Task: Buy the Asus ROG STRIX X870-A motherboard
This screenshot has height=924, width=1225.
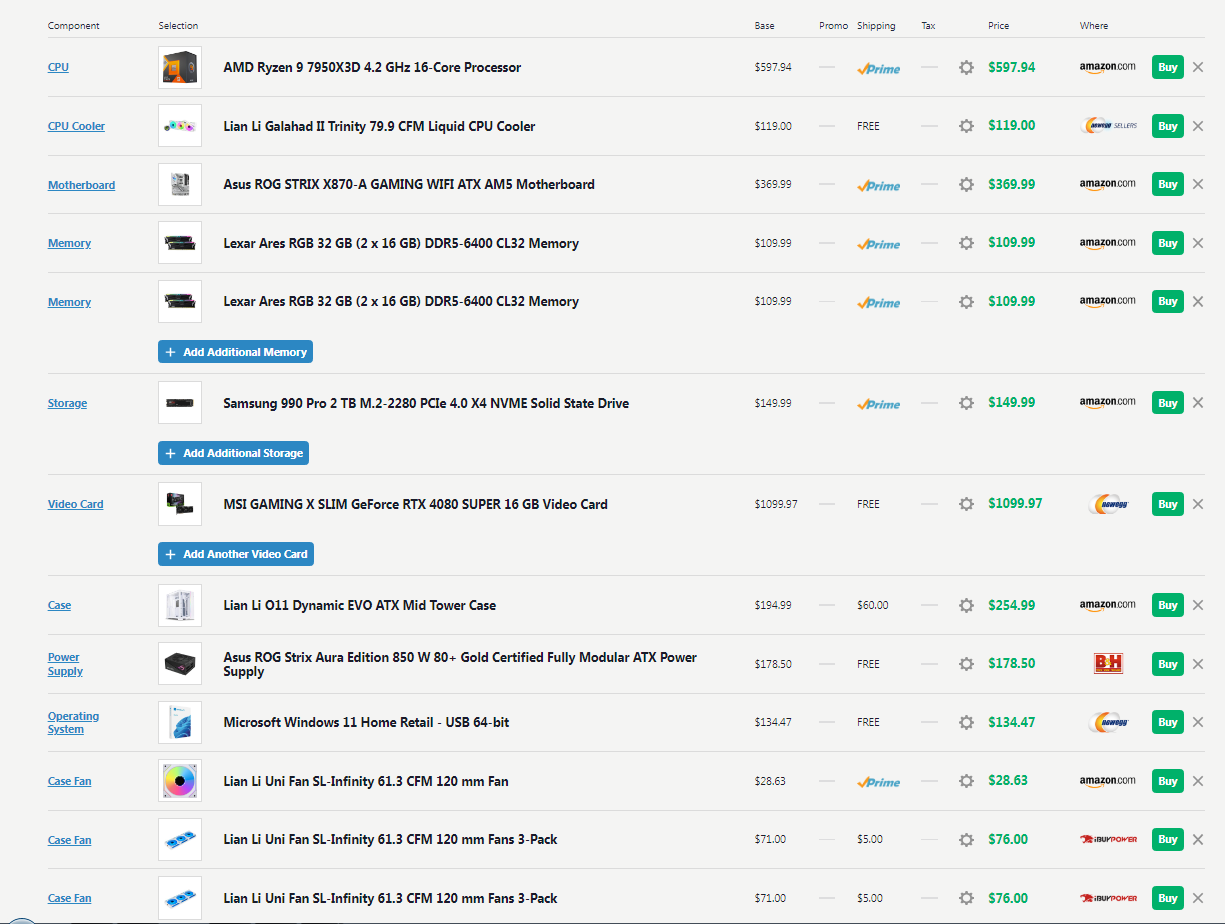Action: pos(1168,184)
